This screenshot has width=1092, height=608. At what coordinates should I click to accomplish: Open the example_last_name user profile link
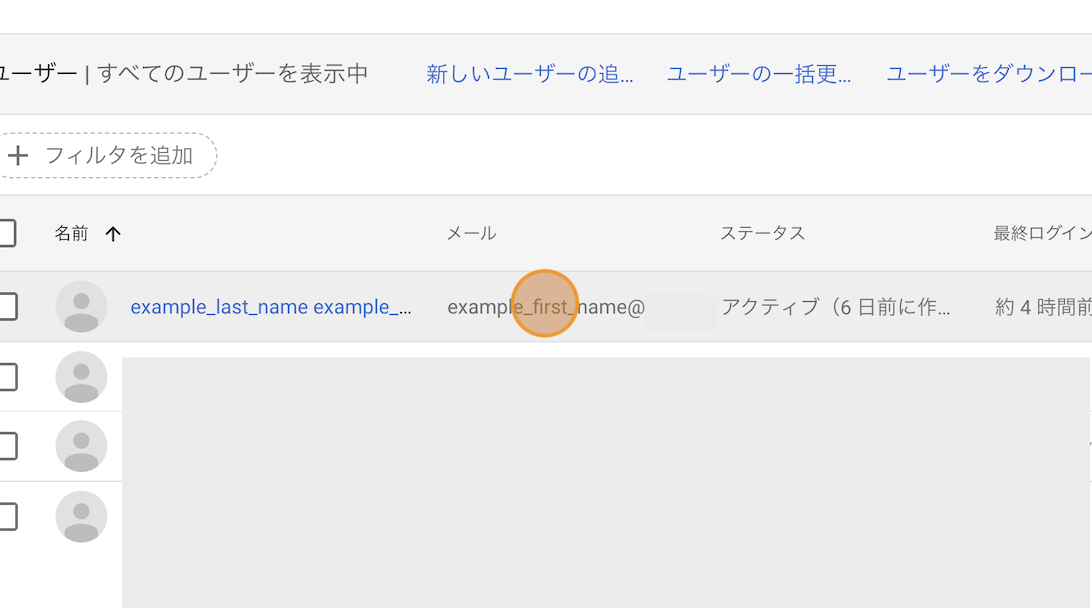coord(271,307)
